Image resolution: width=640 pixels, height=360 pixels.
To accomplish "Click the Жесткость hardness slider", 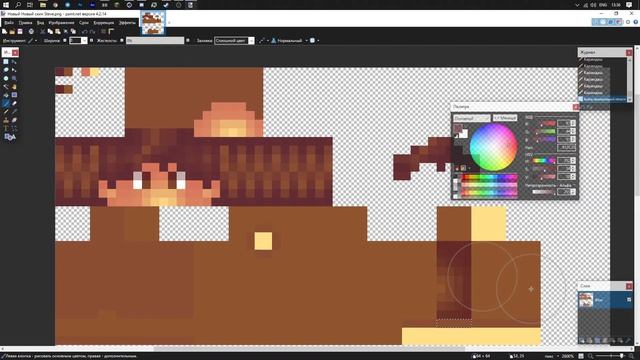I will (x=155, y=40).
